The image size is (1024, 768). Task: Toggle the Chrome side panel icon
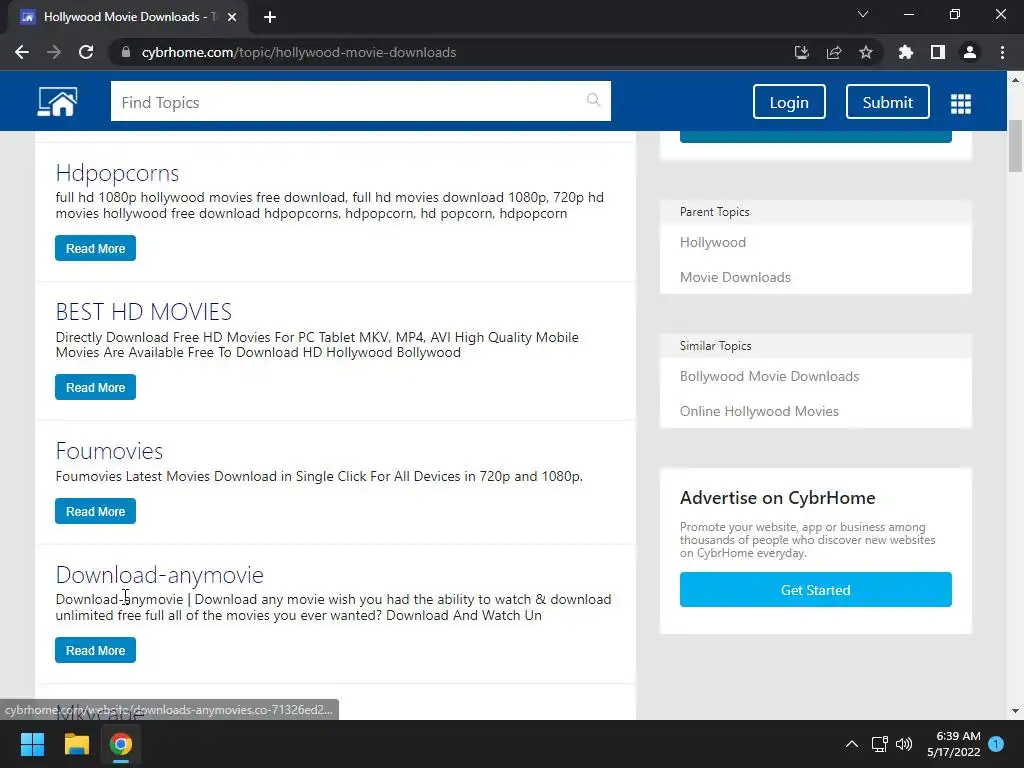[938, 52]
